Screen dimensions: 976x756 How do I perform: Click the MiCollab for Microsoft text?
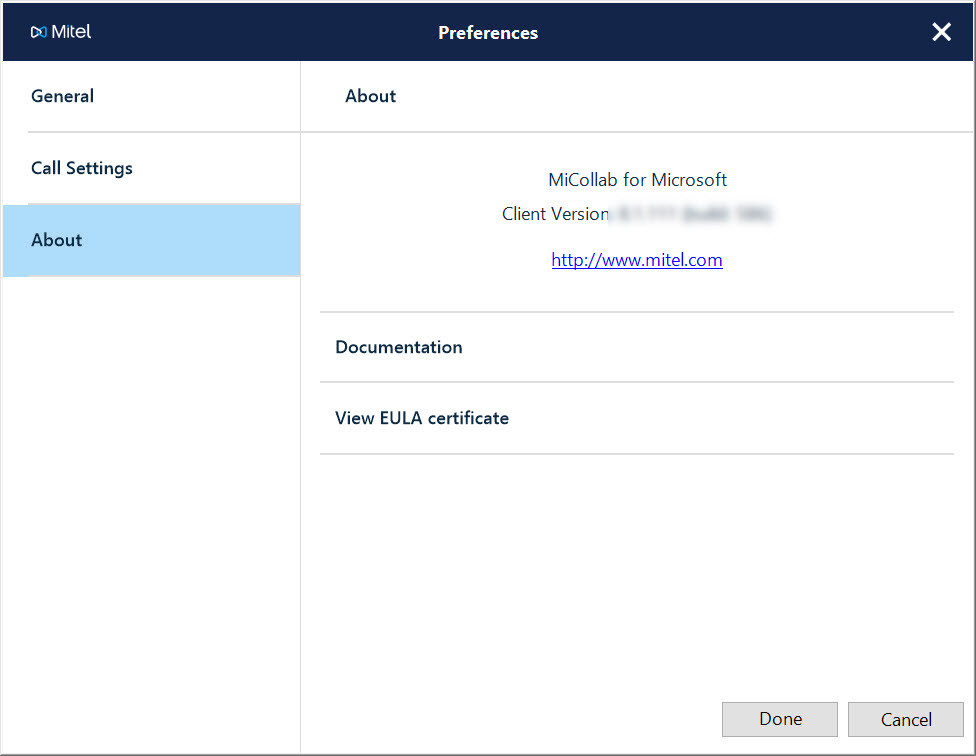pyautogui.click(x=637, y=180)
